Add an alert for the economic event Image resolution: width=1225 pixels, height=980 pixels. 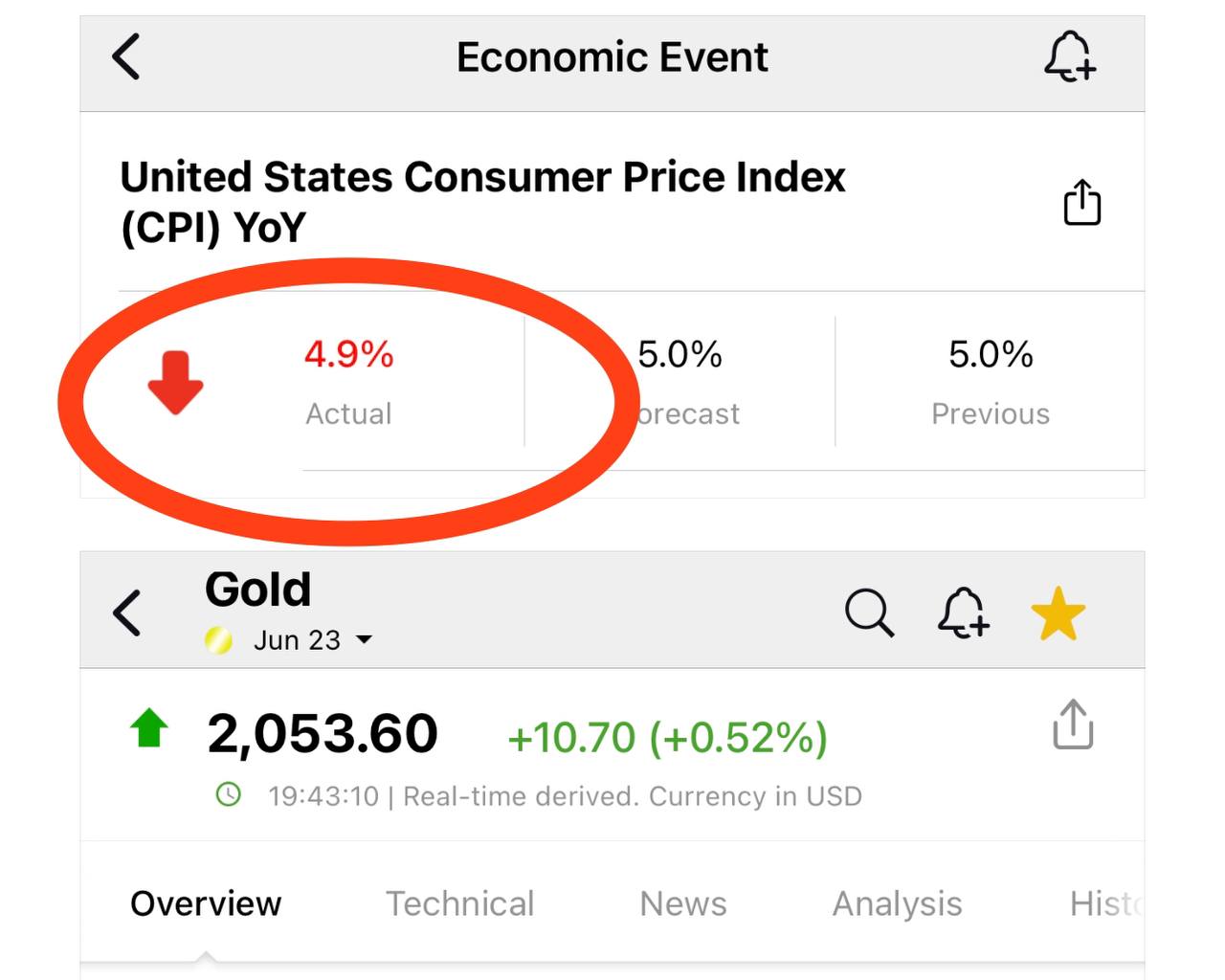tap(1070, 56)
